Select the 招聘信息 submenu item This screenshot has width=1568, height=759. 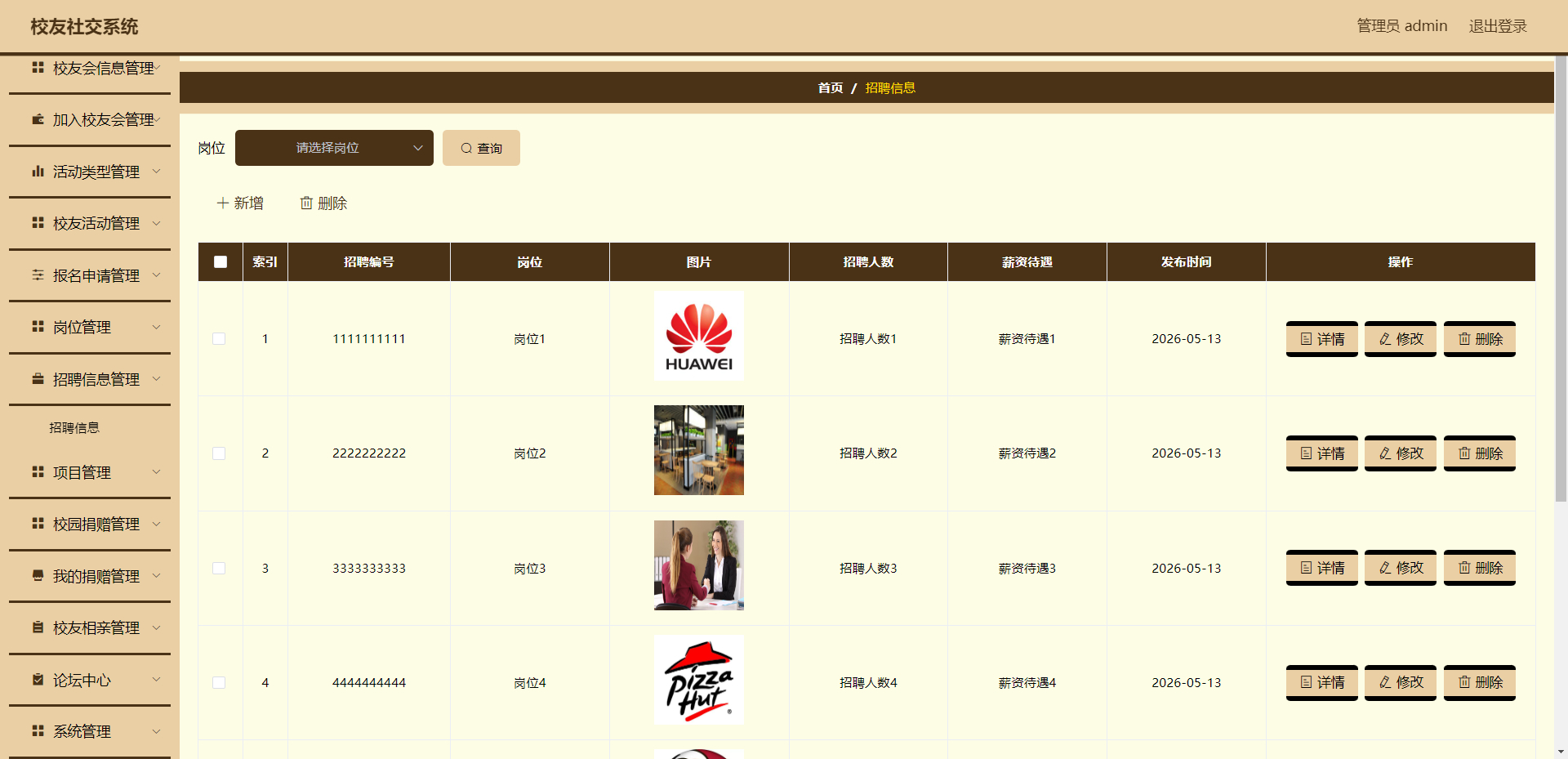(x=74, y=426)
